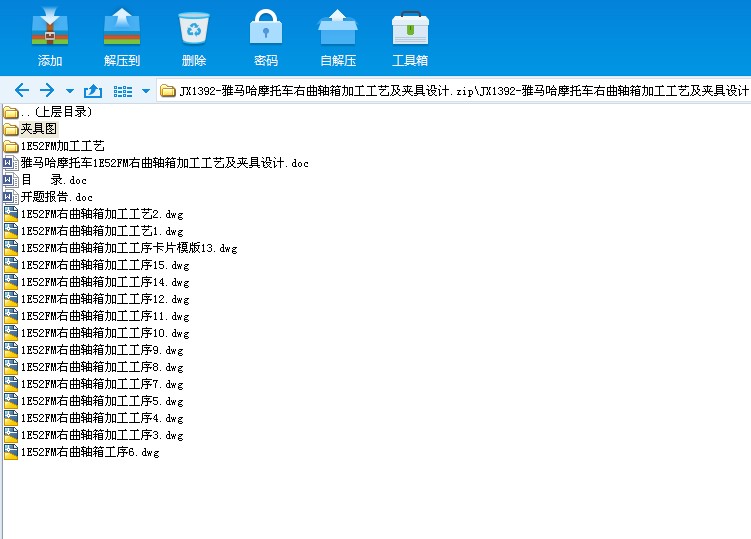Select 1E52FM右曲轴箱加工工艺1.dwg

pos(93,231)
